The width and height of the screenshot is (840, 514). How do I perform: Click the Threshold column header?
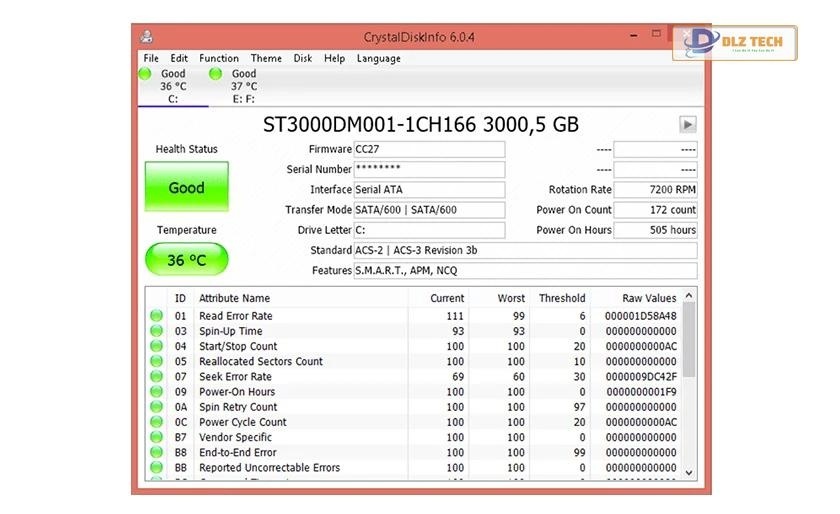[x=562, y=298]
